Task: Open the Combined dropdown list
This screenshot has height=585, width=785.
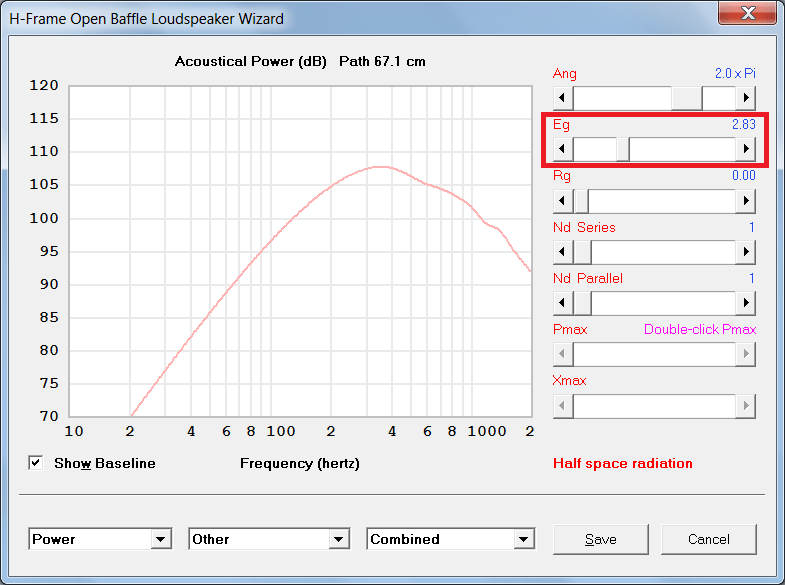Action: coord(523,539)
